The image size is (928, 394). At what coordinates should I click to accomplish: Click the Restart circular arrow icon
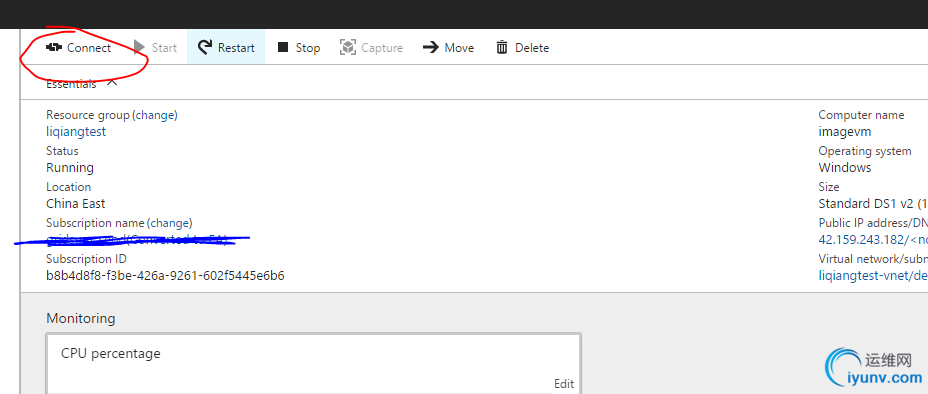coord(205,47)
